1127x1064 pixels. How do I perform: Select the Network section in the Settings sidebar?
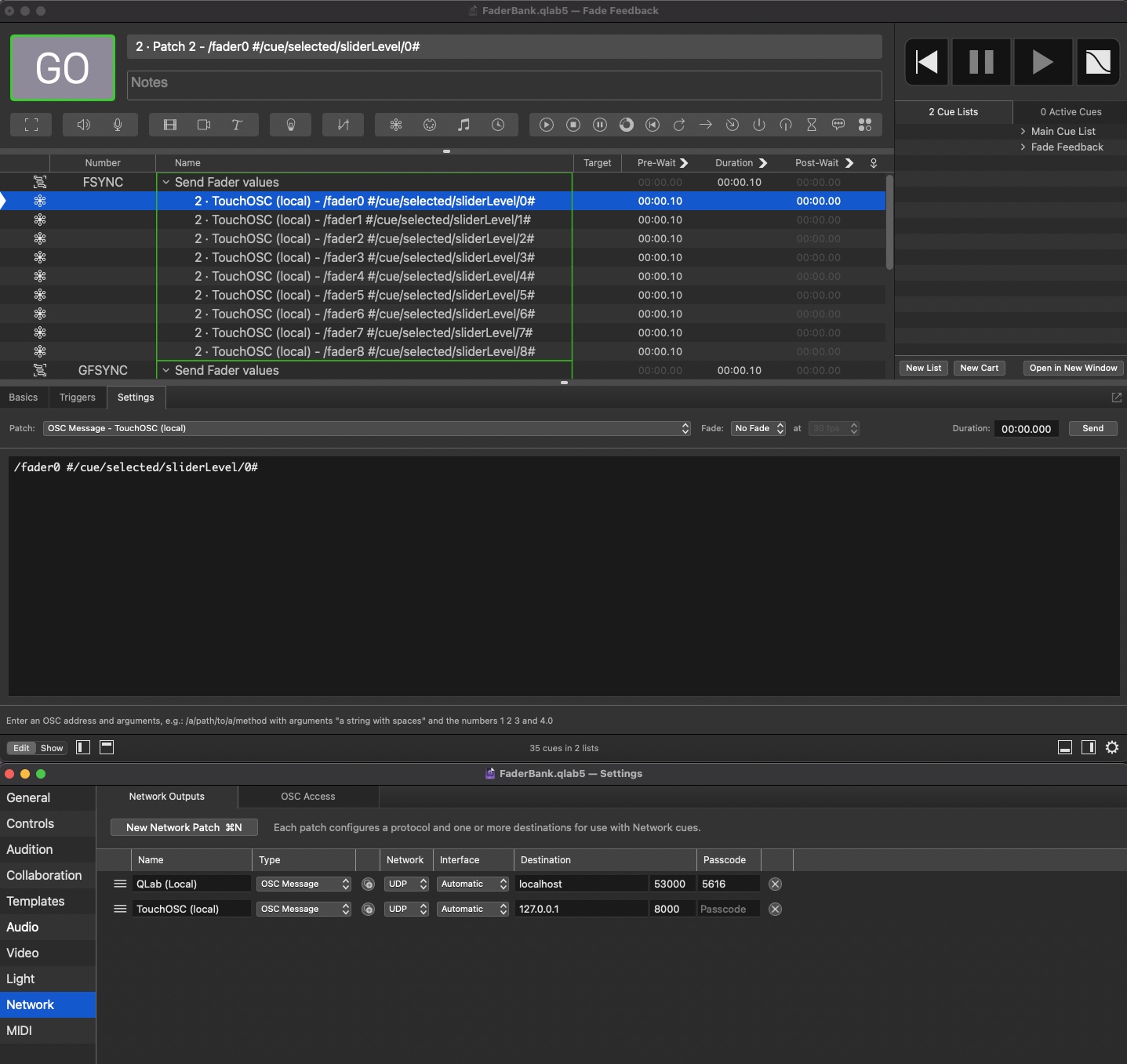click(30, 1004)
